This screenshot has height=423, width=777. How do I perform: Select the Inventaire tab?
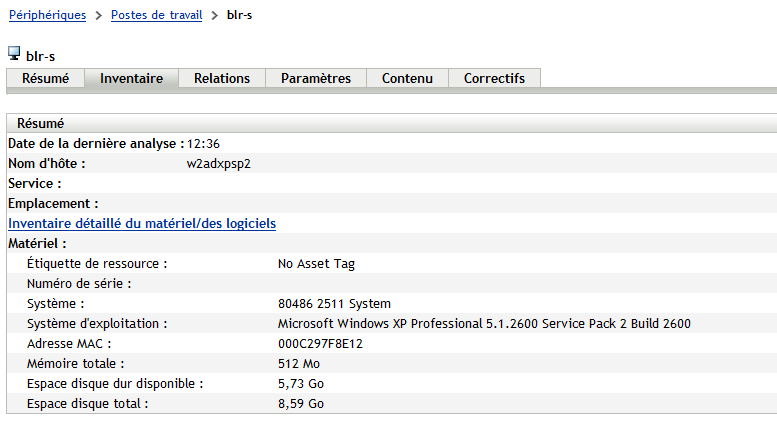pyautogui.click(x=131, y=78)
